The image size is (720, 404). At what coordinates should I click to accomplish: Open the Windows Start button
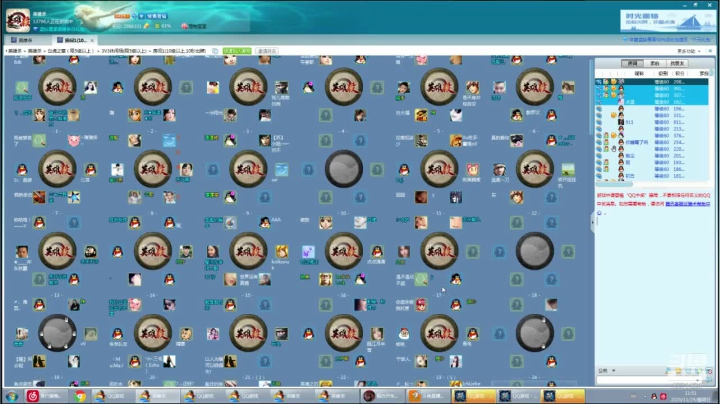(11, 396)
